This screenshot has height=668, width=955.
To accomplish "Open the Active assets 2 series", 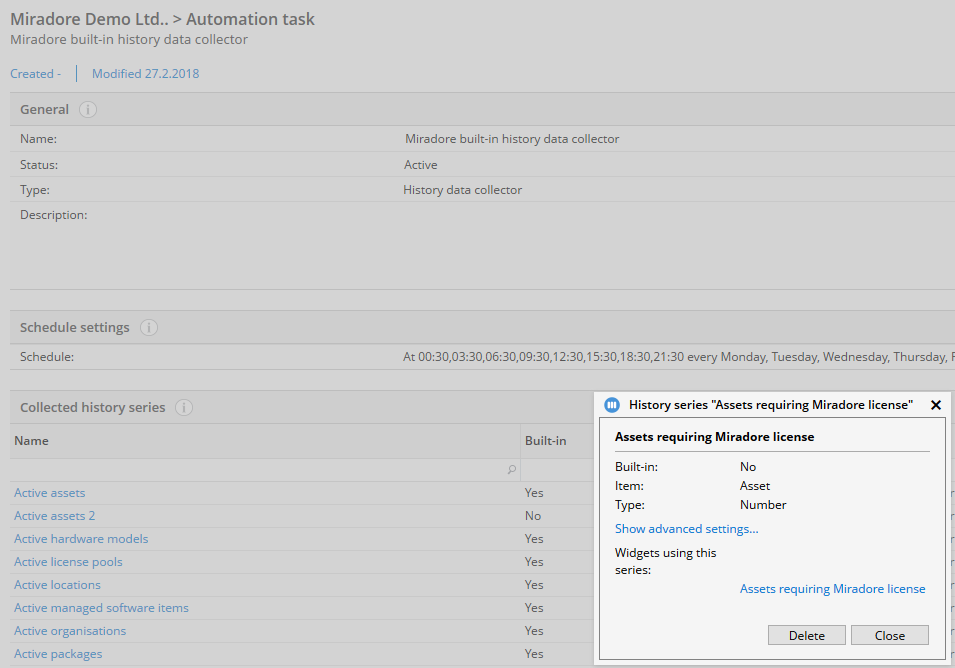I will pos(54,516).
